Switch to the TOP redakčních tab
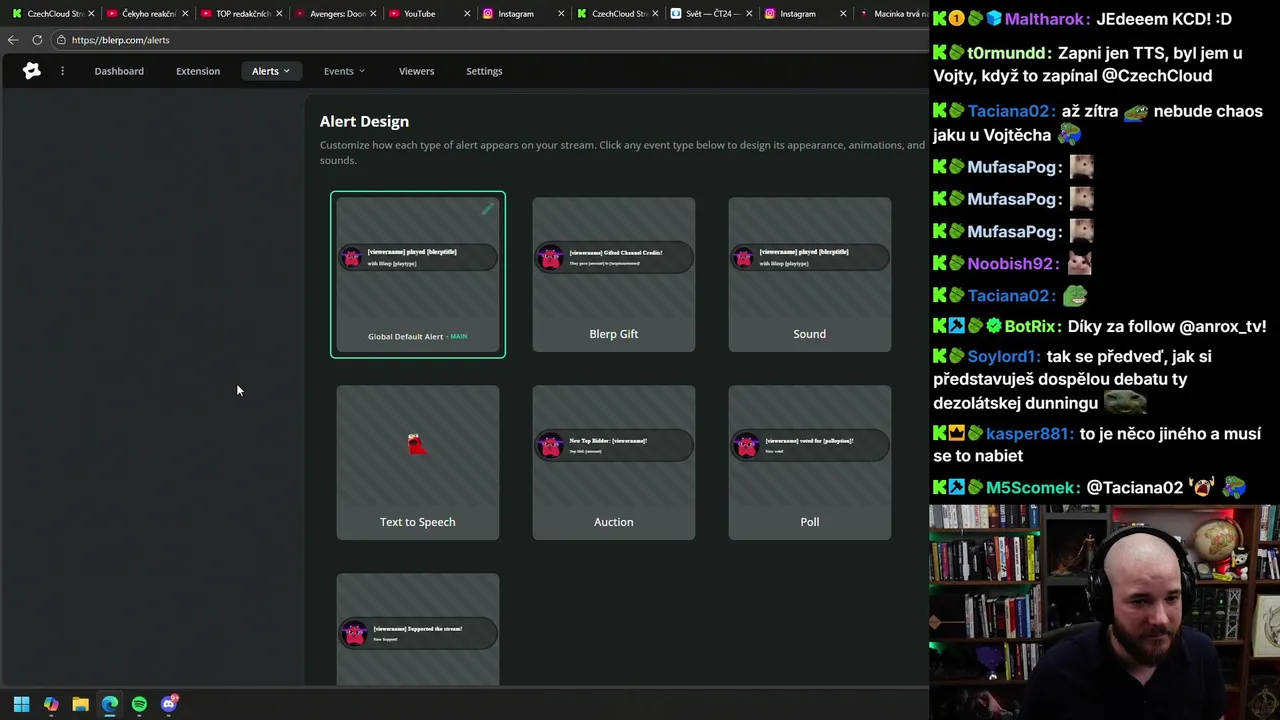1280x720 pixels. pos(243,14)
